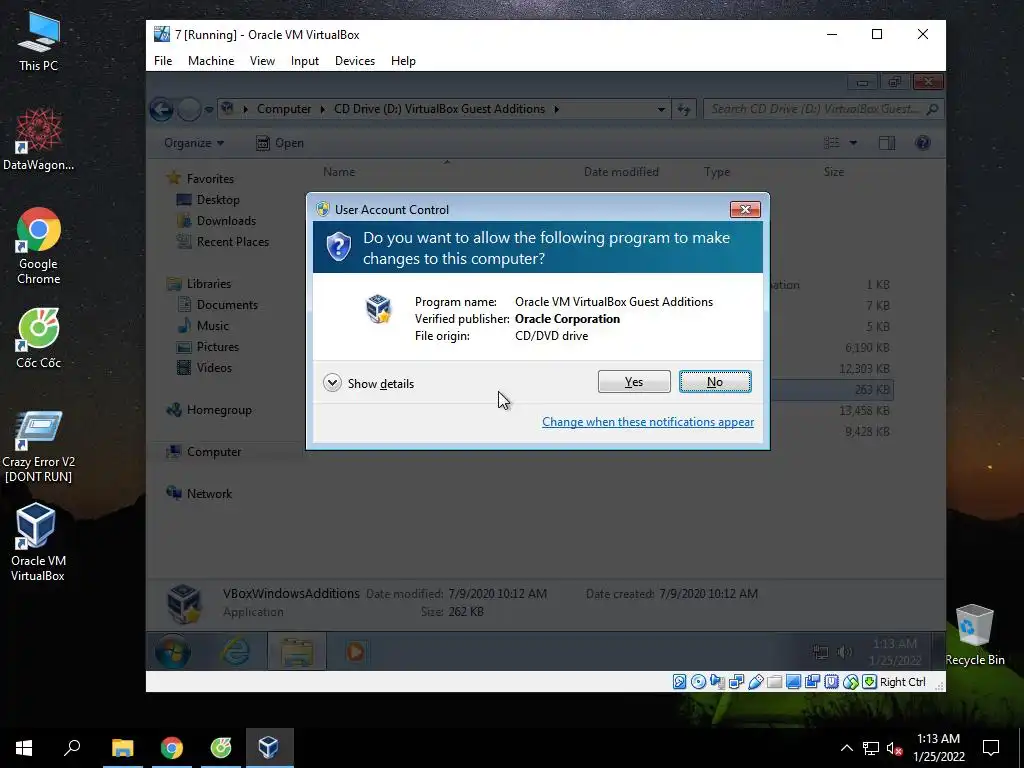Viewport: 1024px width, 768px height.
Task: Open the Help menu in VirtualBox
Action: point(403,61)
